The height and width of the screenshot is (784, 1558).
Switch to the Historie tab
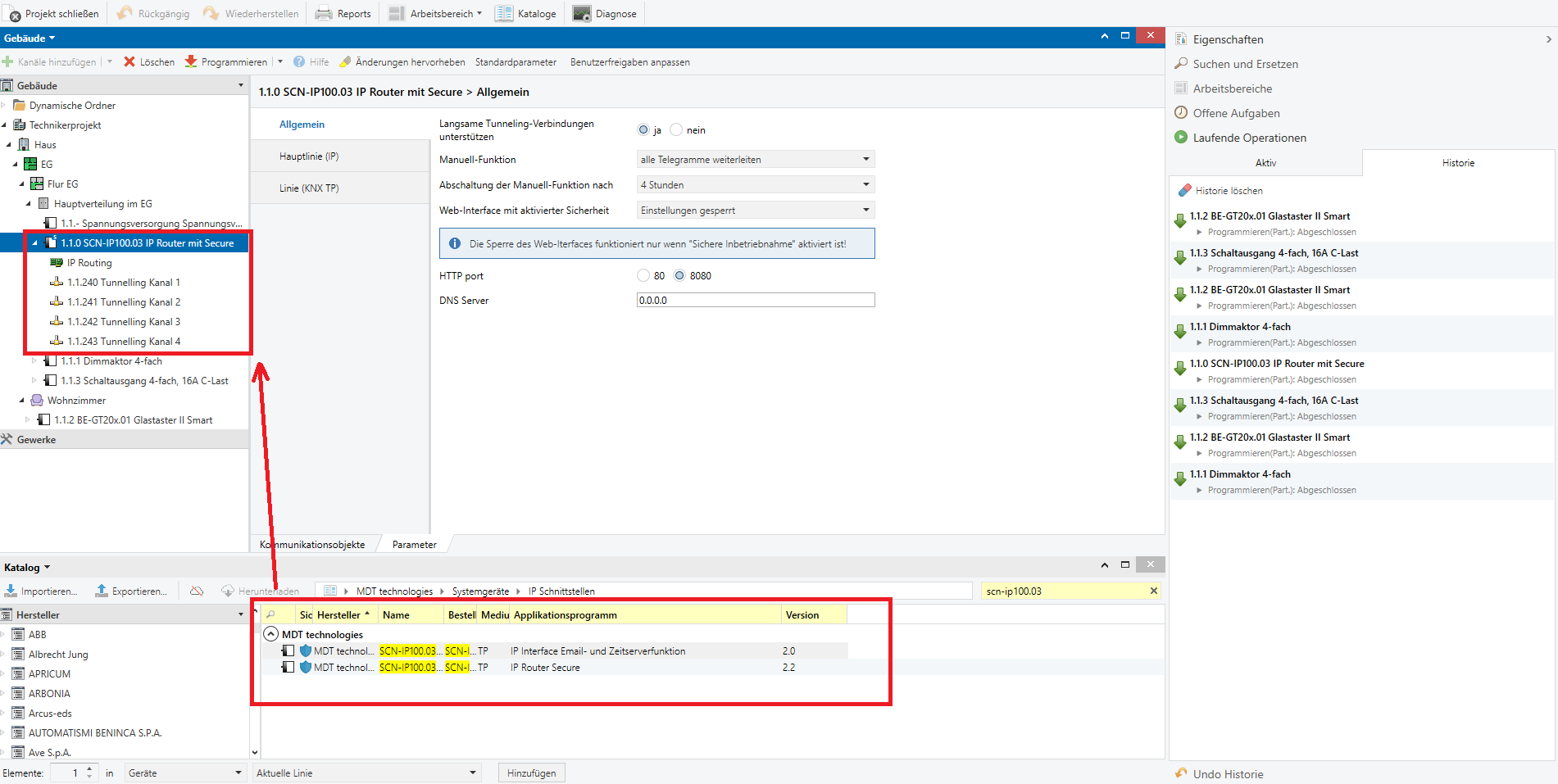[x=1458, y=163]
